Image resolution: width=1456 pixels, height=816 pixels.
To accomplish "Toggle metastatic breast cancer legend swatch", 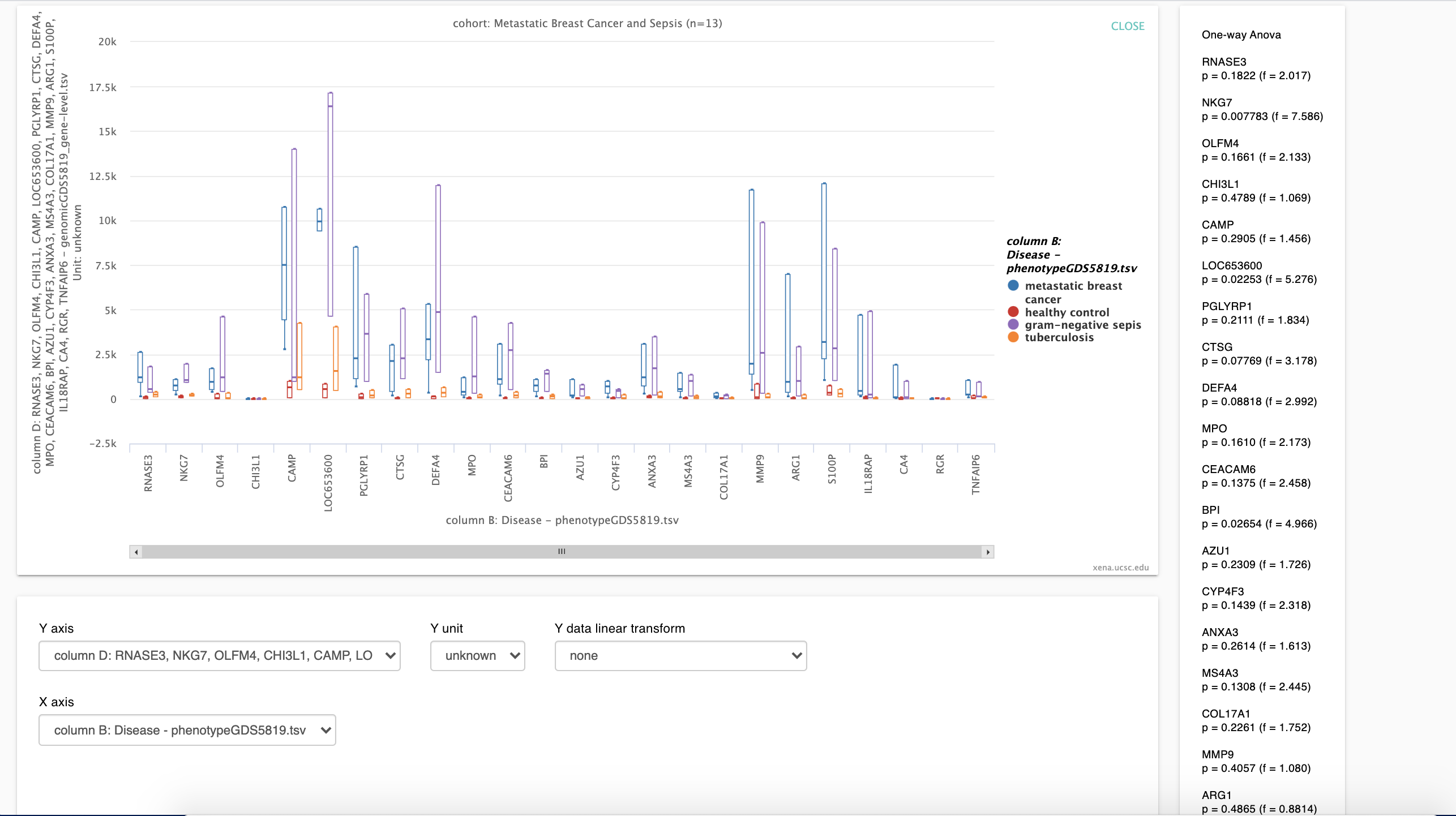I will 1013,286.
